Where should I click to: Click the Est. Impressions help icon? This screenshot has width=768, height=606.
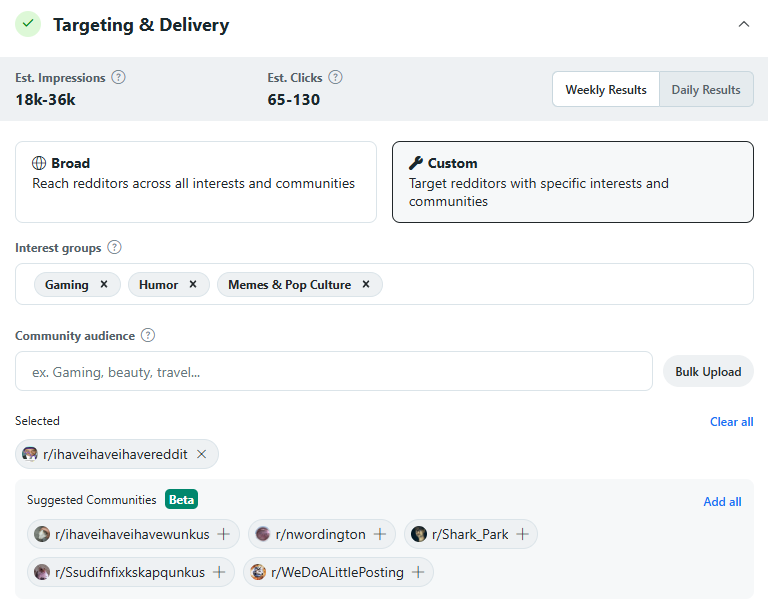tap(119, 77)
